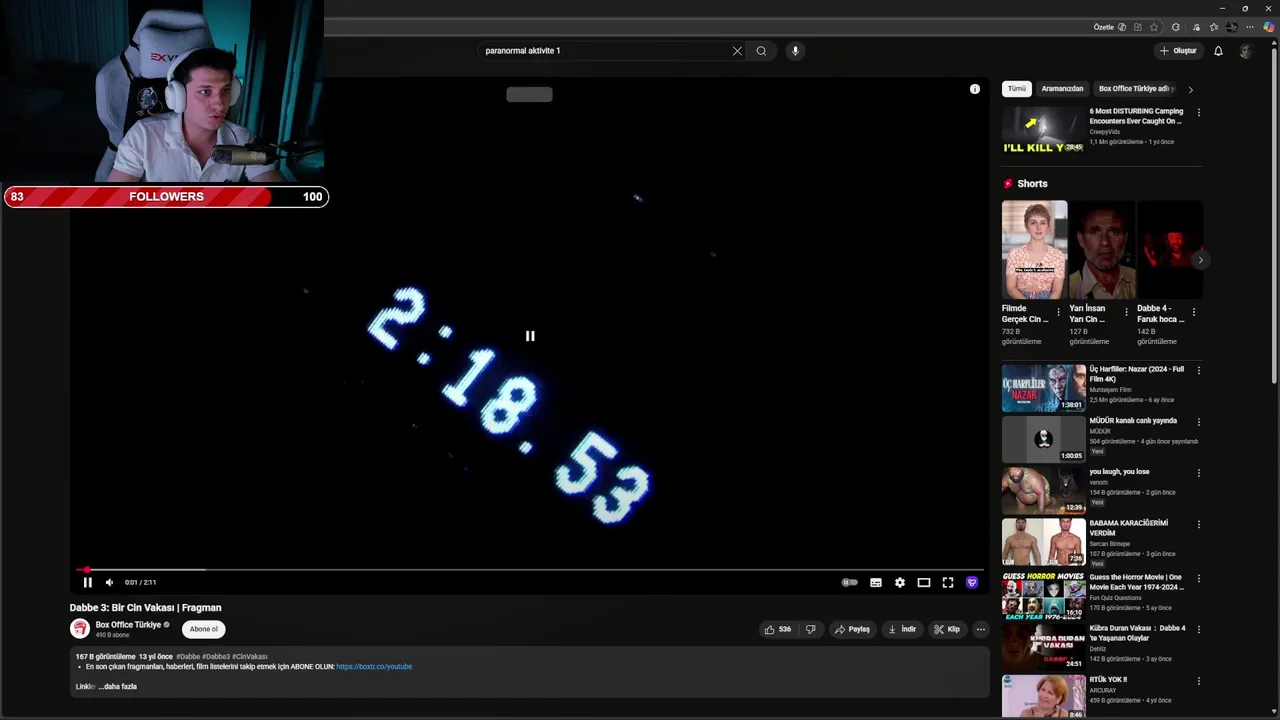
Task: Click the video progress bar
Action: [530, 570]
